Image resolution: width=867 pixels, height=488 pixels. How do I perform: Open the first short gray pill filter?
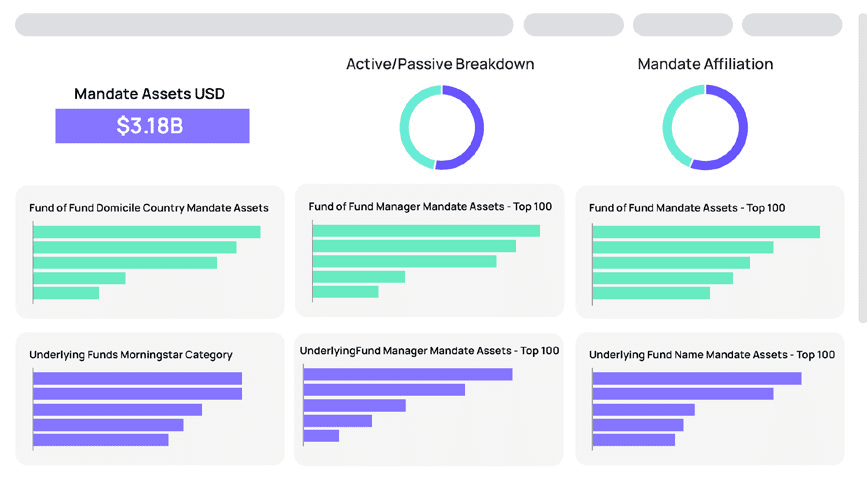pyautogui.click(x=573, y=25)
